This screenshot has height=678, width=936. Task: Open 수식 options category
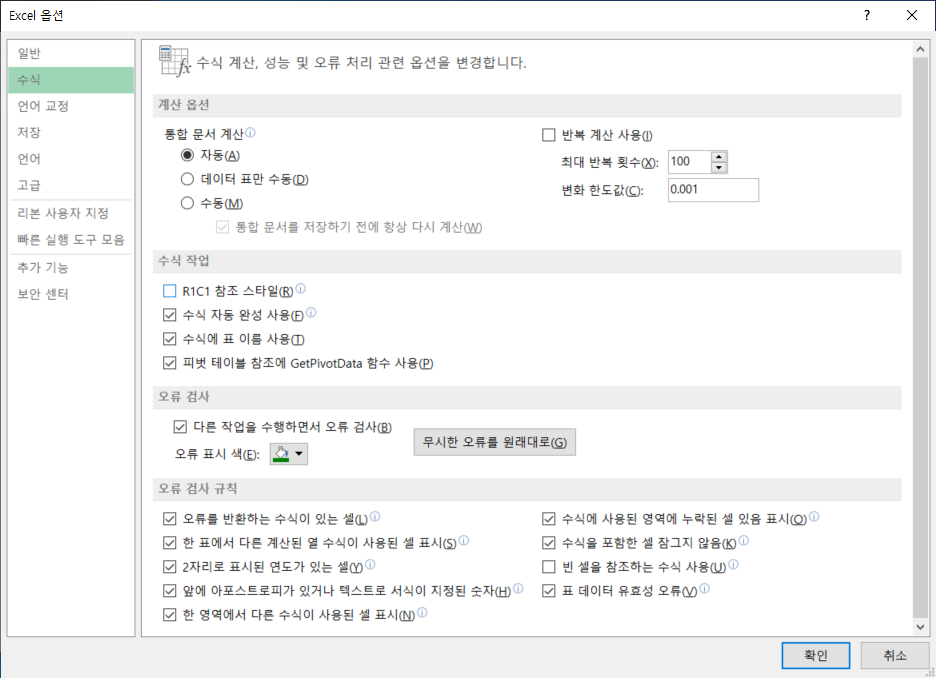point(71,79)
